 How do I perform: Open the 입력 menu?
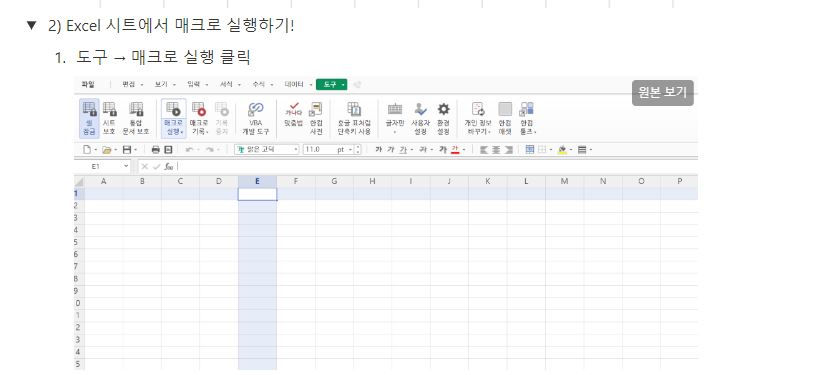pyautogui.click(x=193, y=84)
